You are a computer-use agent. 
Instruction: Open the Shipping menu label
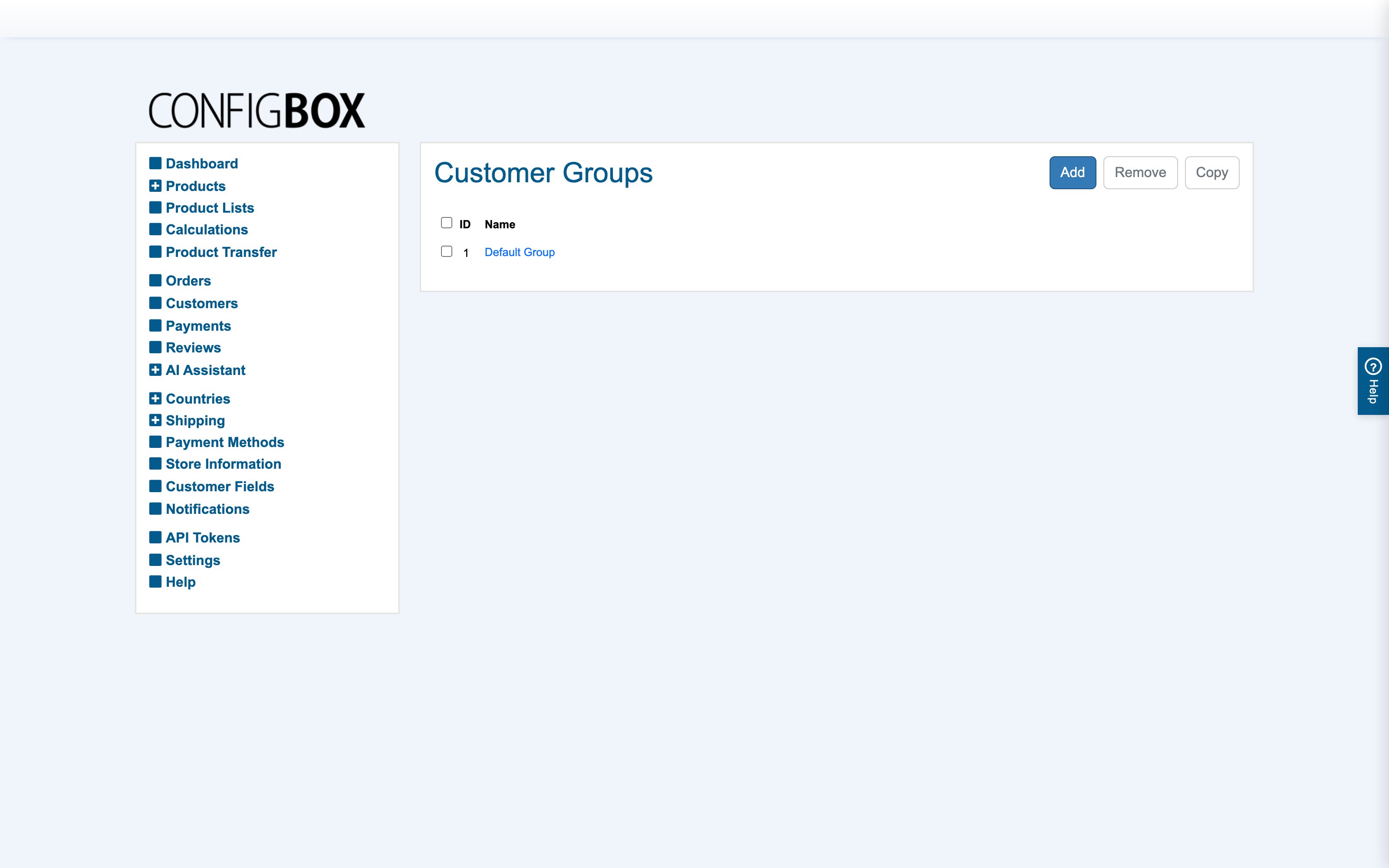(x=195, y=420)
